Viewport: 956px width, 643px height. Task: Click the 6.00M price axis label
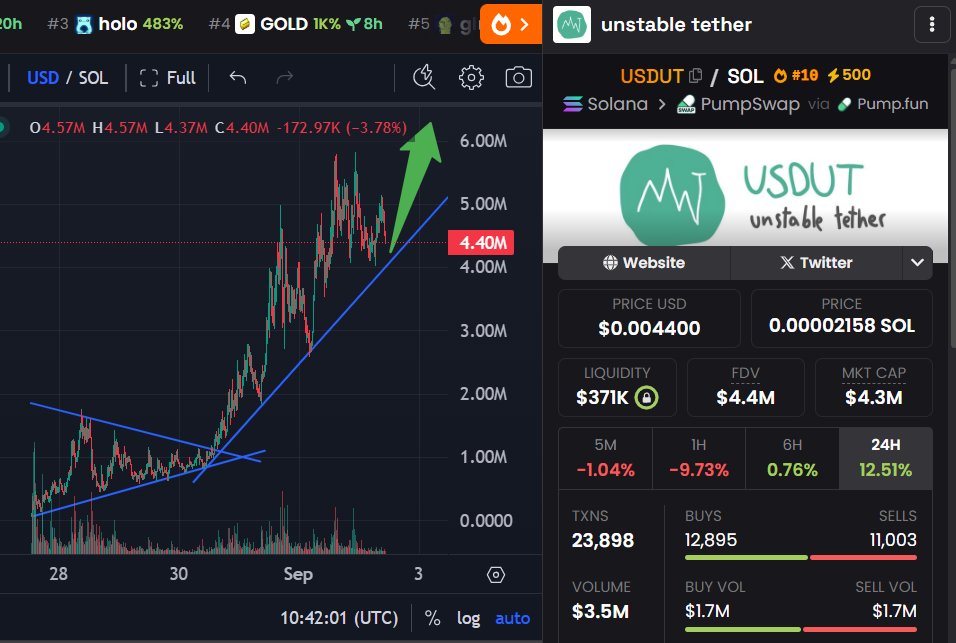click(483, 141)
